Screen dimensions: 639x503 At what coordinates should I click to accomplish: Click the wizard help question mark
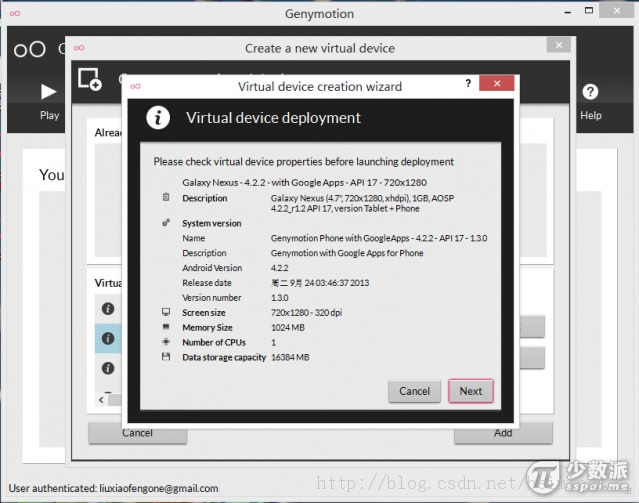click(x=468, y=83)
